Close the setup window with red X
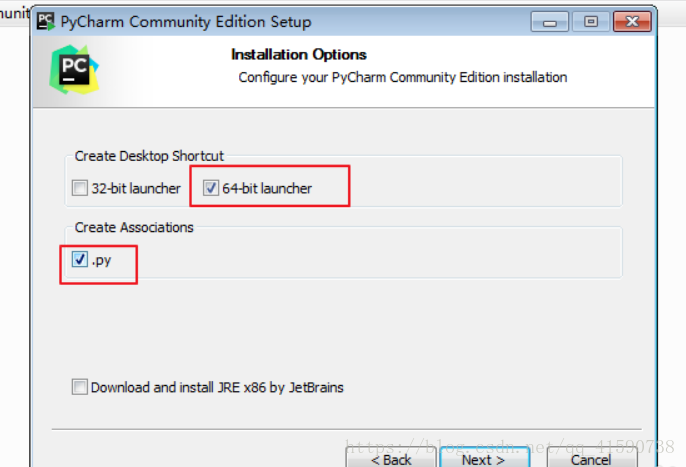 coord(632,21)
